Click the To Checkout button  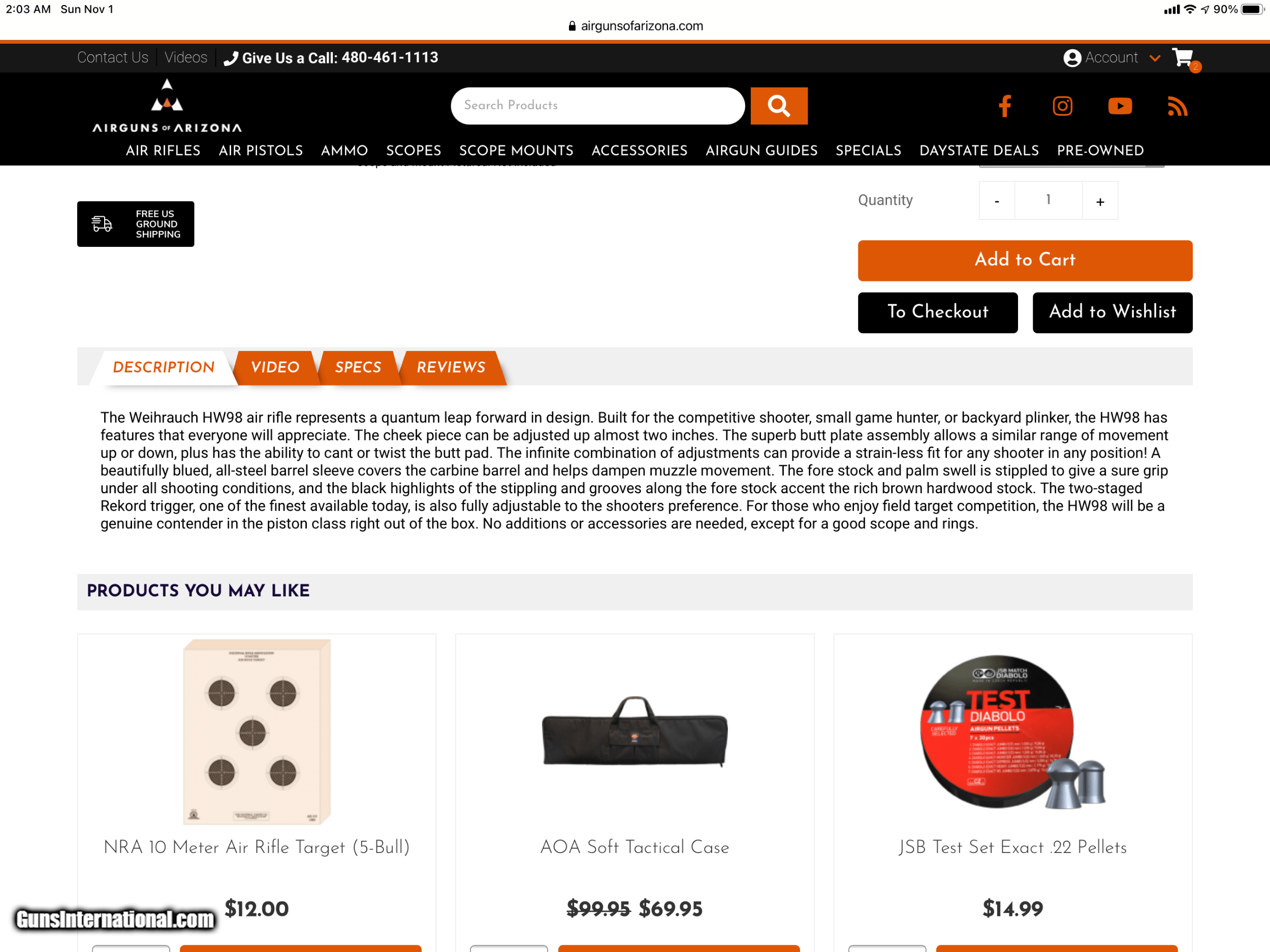point(938,312)
